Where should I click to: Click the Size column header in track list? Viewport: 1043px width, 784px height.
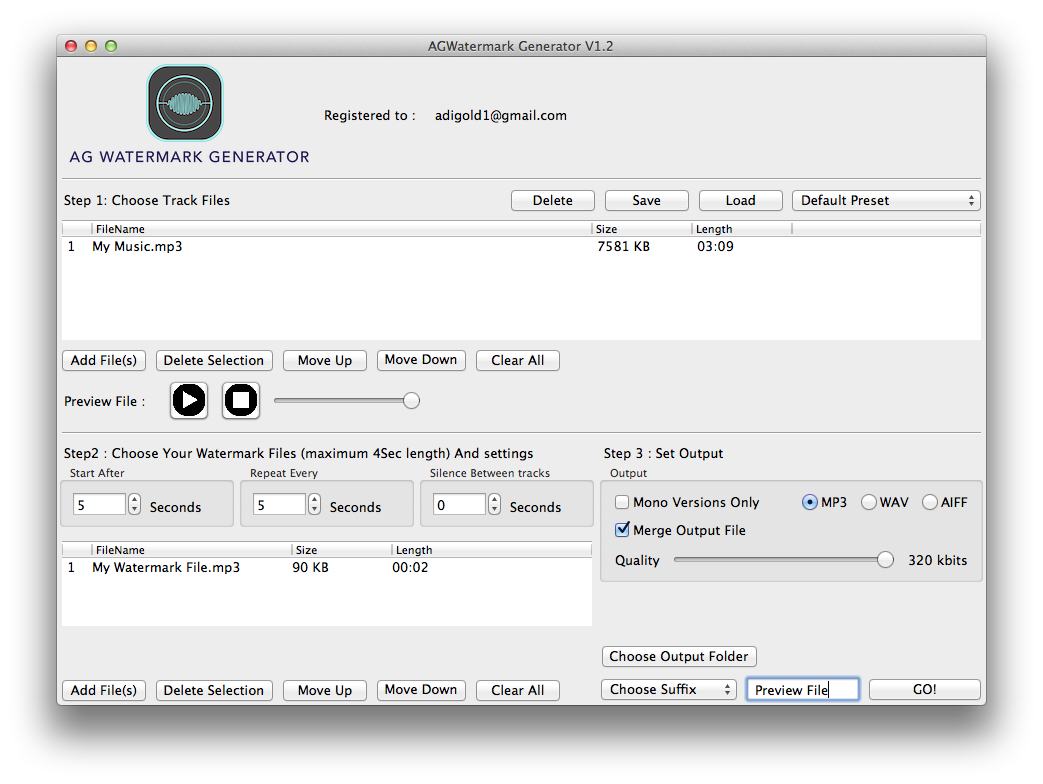coord(640,229)
